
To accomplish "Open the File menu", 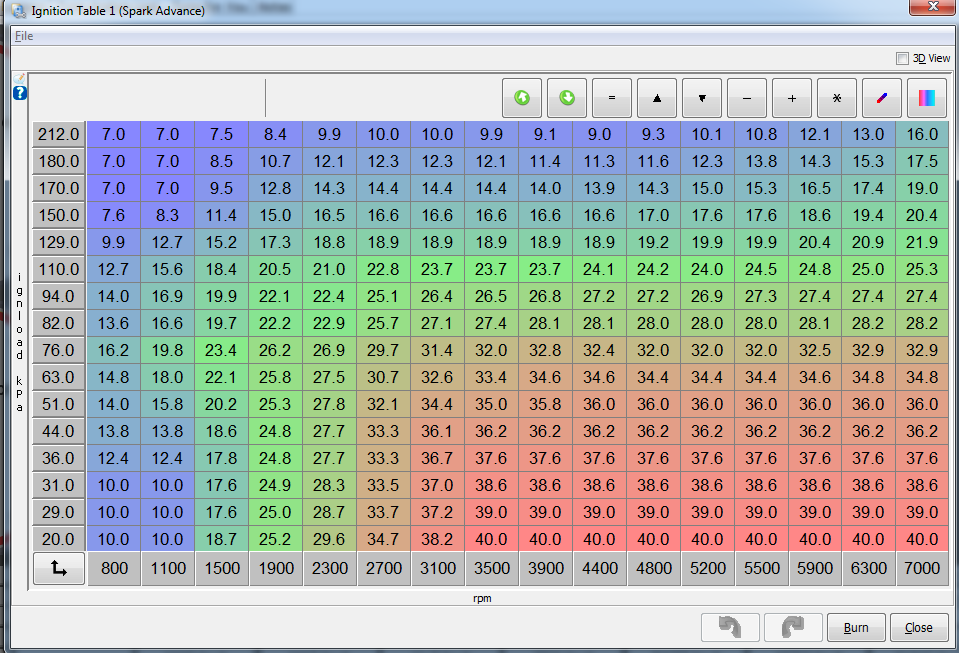I will tap(24, 36).
